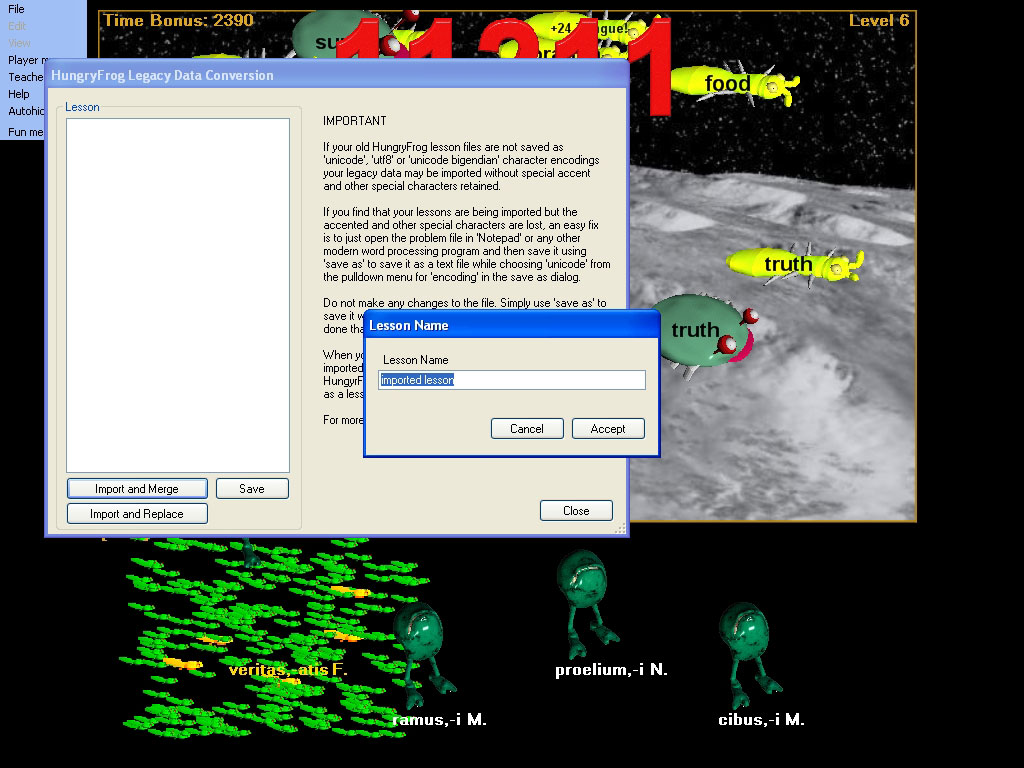This screenshot has height=768, width=1024.
Task: Open the File menu
Action: (x=17, y=9)
